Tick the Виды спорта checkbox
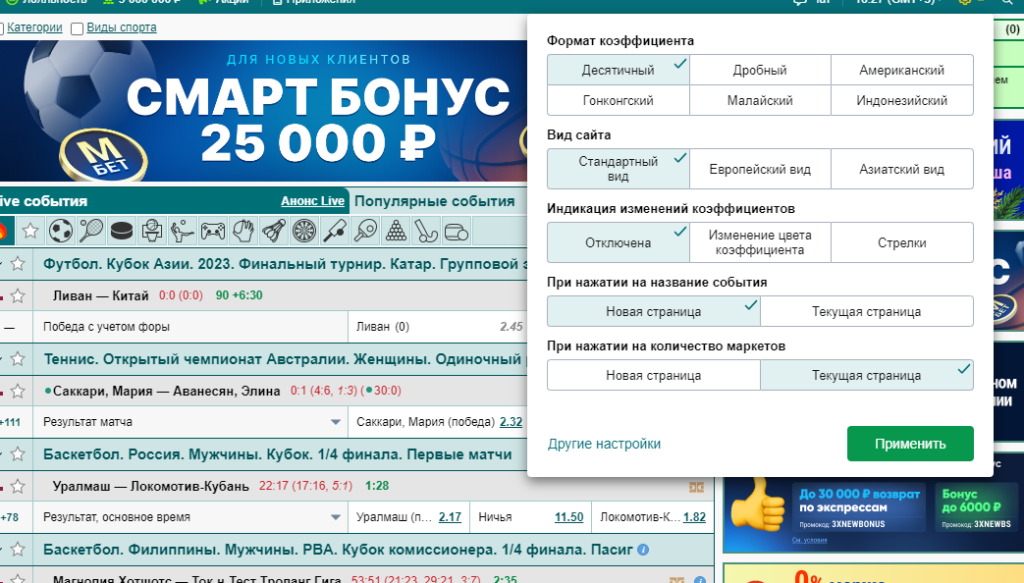 pyautogui.click(x=77, y=29)
